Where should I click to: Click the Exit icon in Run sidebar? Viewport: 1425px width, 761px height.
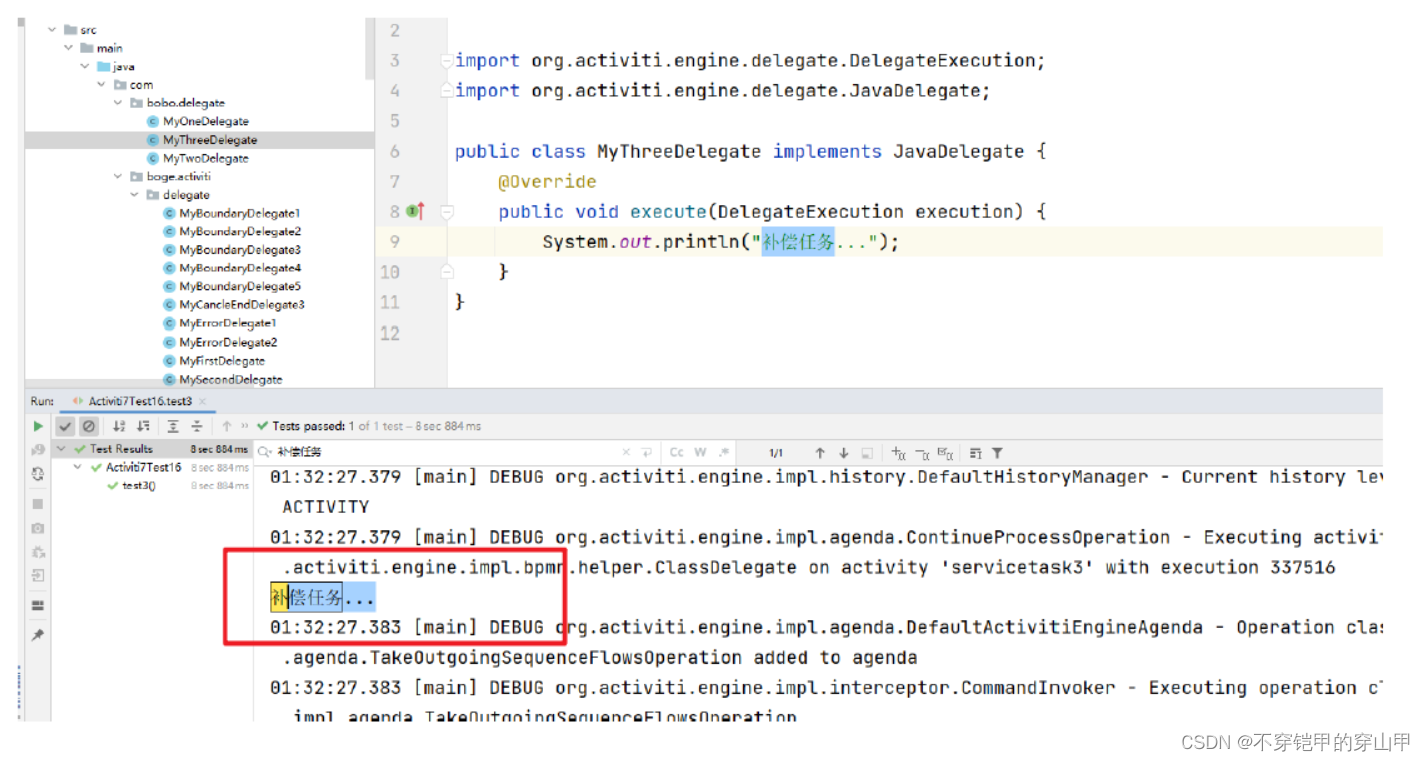(38, 575)
